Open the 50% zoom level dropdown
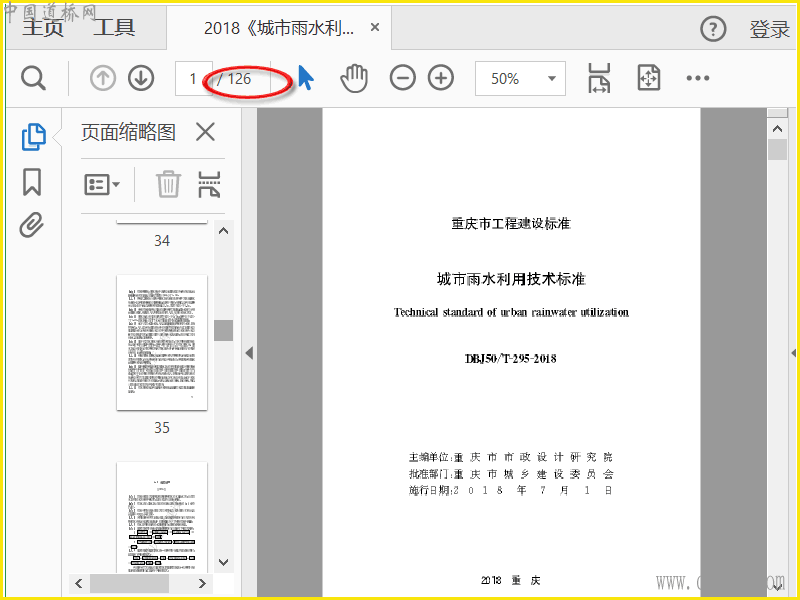800x600 pixels. point(520,79)
